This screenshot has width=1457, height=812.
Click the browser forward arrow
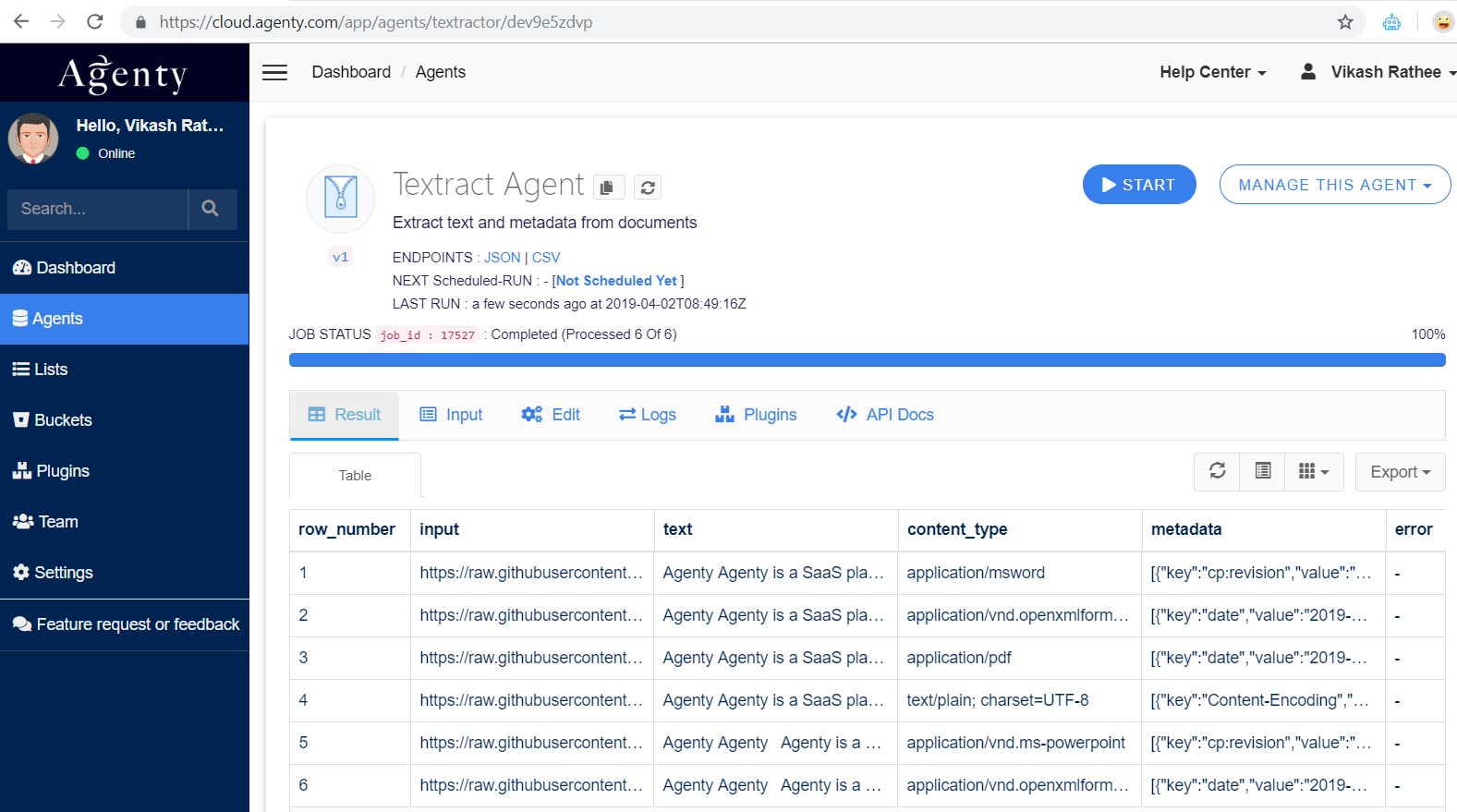click(x=58, y=21)
